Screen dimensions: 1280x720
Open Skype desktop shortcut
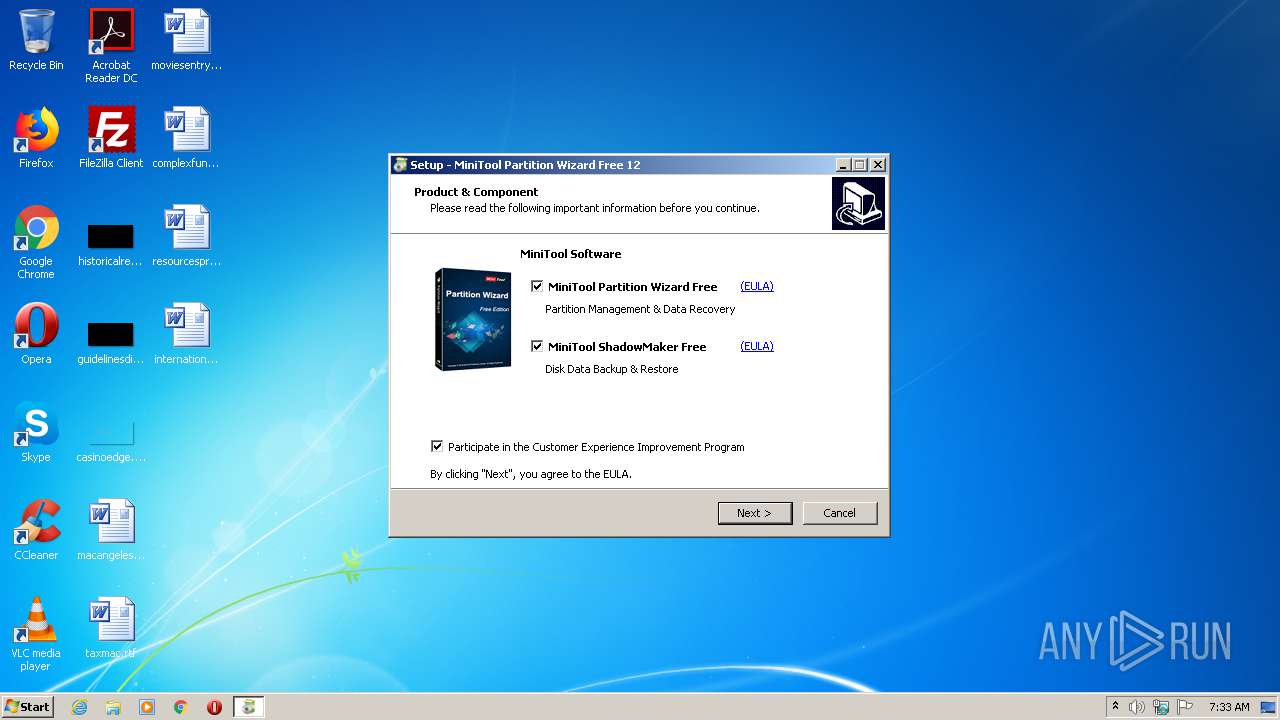[x=36, y=432]
